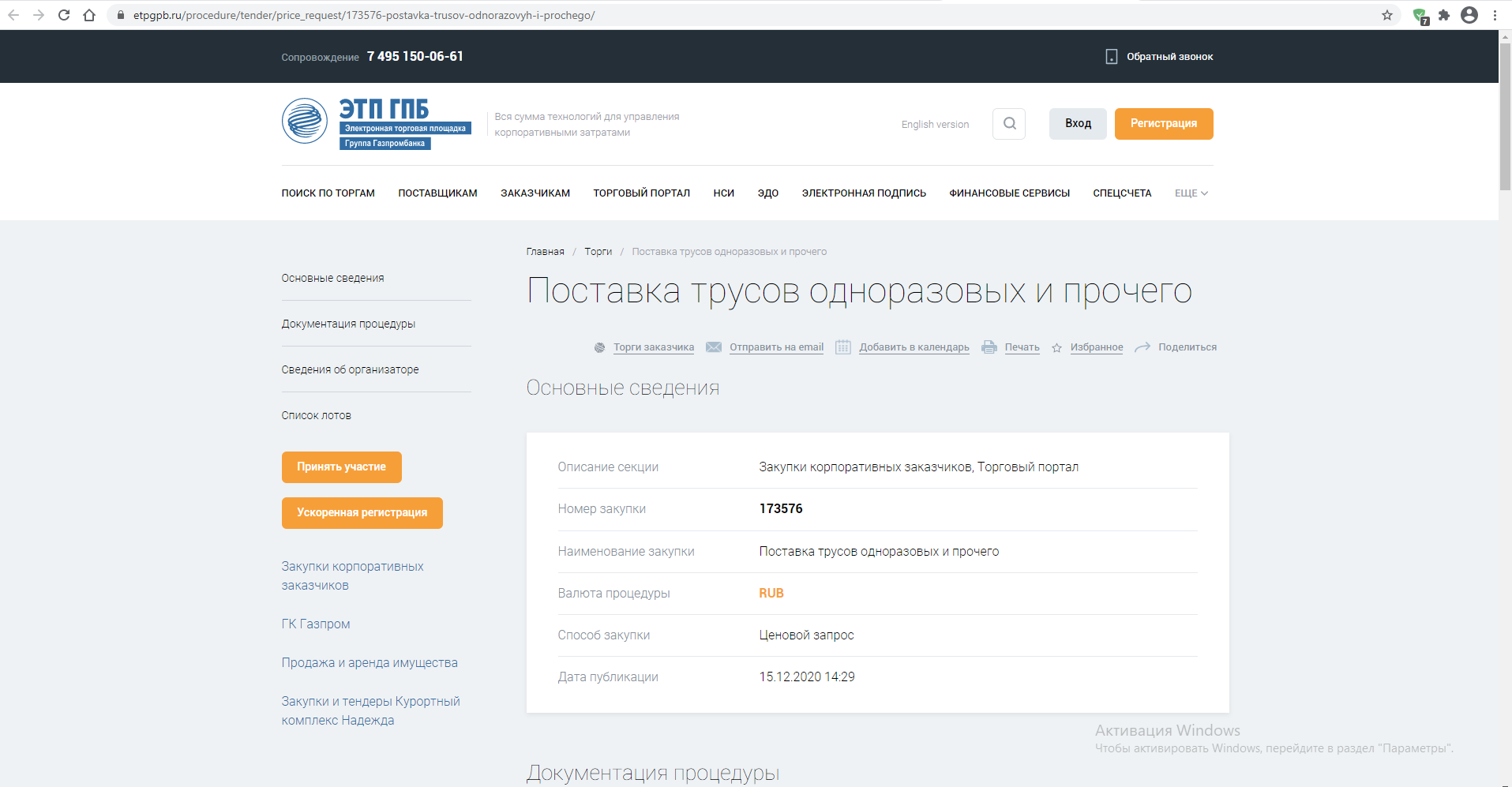The width and height of the screenshot is (1512, 787).
Task: Bookmark this page with the star icon
Action: tap(1387, 15)
